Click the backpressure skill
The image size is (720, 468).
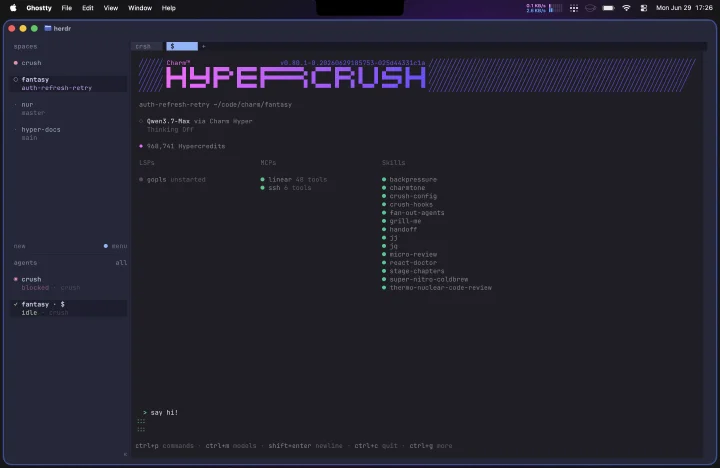[410, 180]
